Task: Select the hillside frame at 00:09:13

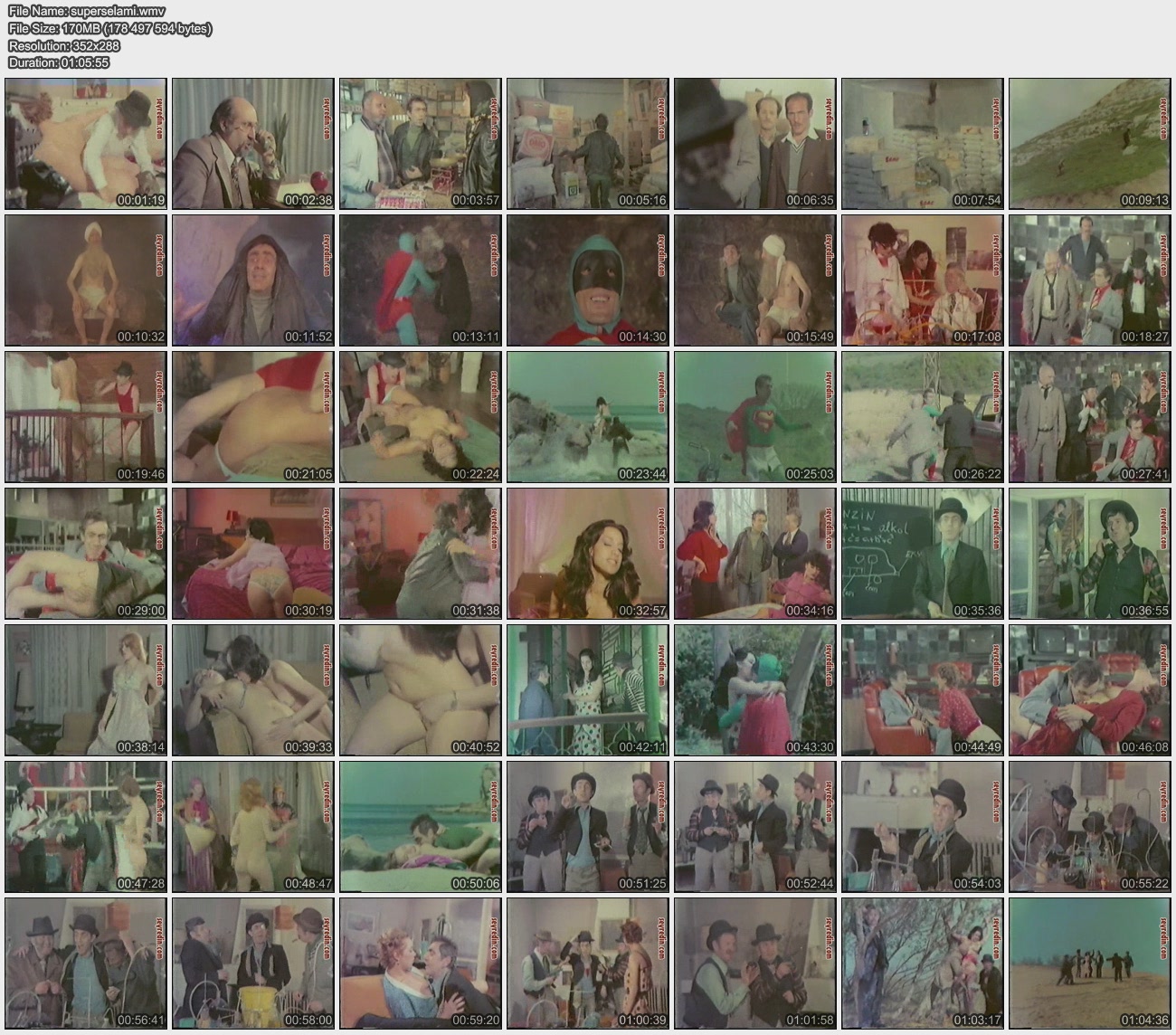Action: [x=1089, y=144]
